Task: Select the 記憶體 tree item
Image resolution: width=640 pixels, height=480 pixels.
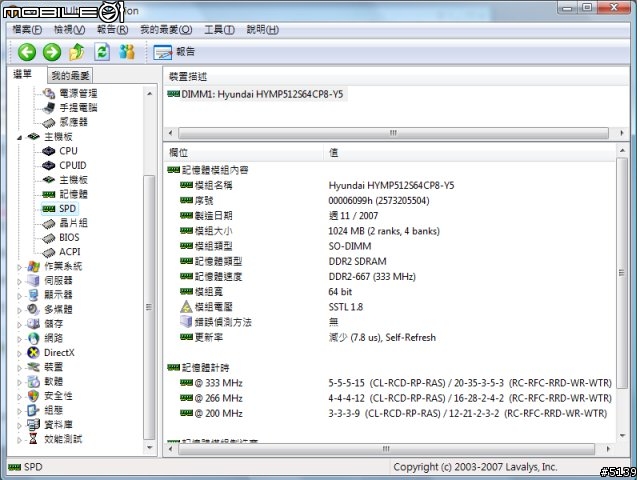Action: tap(65, 194)
